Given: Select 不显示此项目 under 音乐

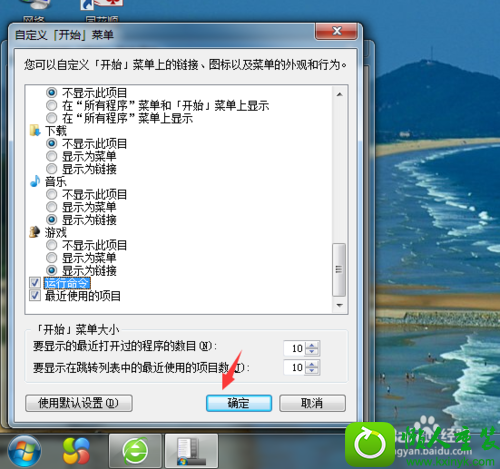Looking at the screenshot, I should pyautogui.click(x=51, y=194).
